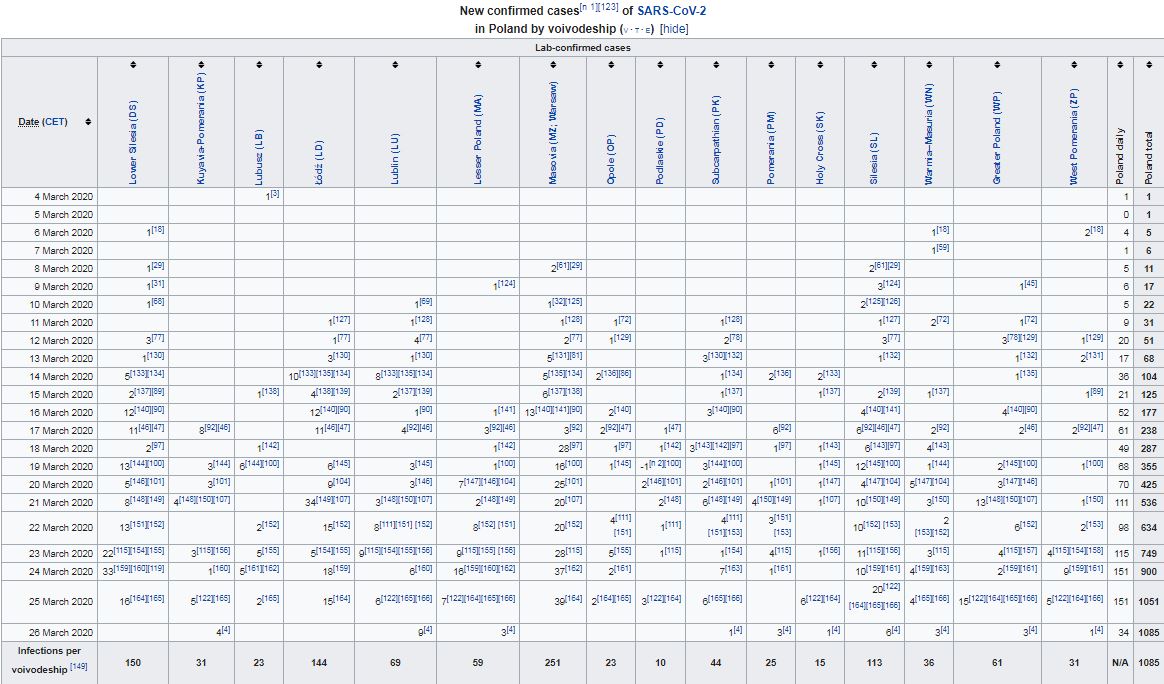Collapse the table using the [hide] link
Viewport: 1164px width, 684px height.
pos(673,29)
